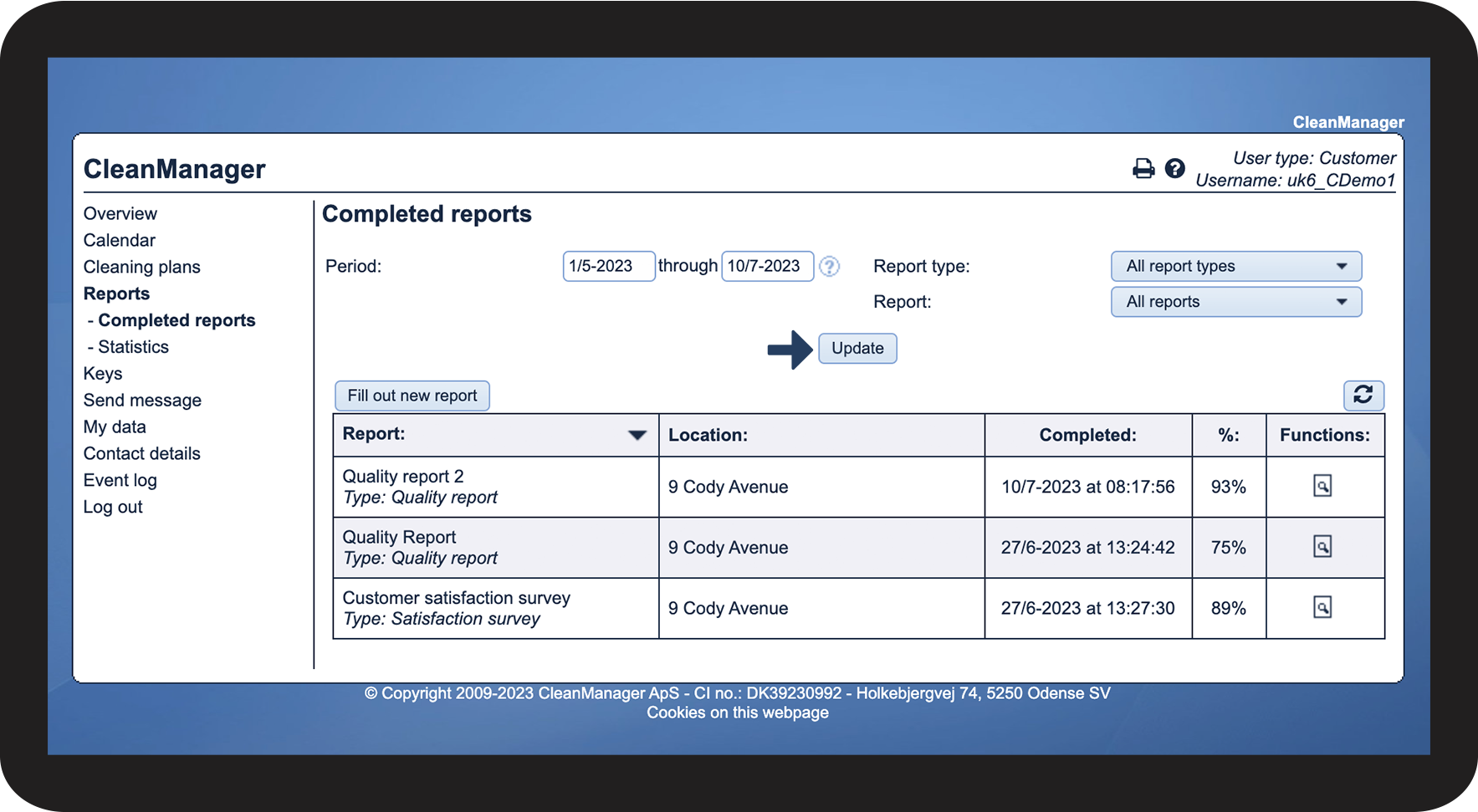The height and width of the screenshot is (812, 1478).
Task: Click the printer icon in header
Action: [x=1143, y=169]
